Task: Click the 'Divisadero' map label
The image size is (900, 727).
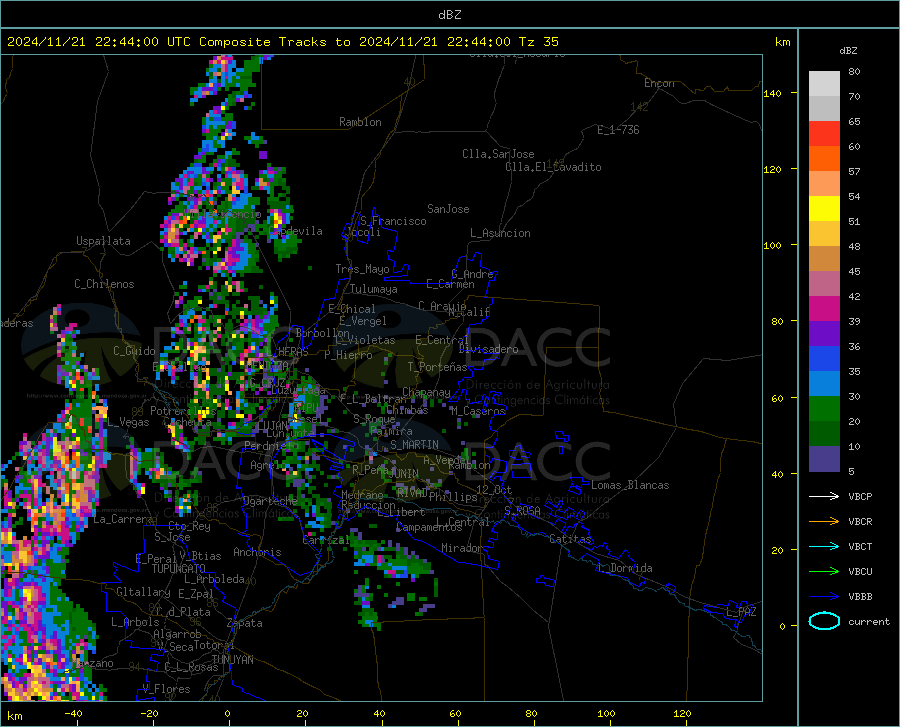Action: coord(488,349)
